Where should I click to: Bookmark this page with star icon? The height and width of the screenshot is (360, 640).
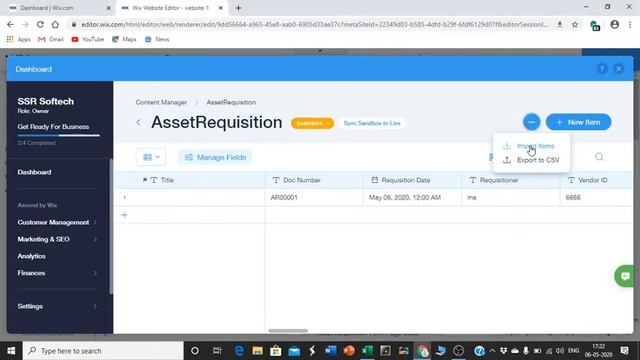pyautogui.click(x=575, y=24)
